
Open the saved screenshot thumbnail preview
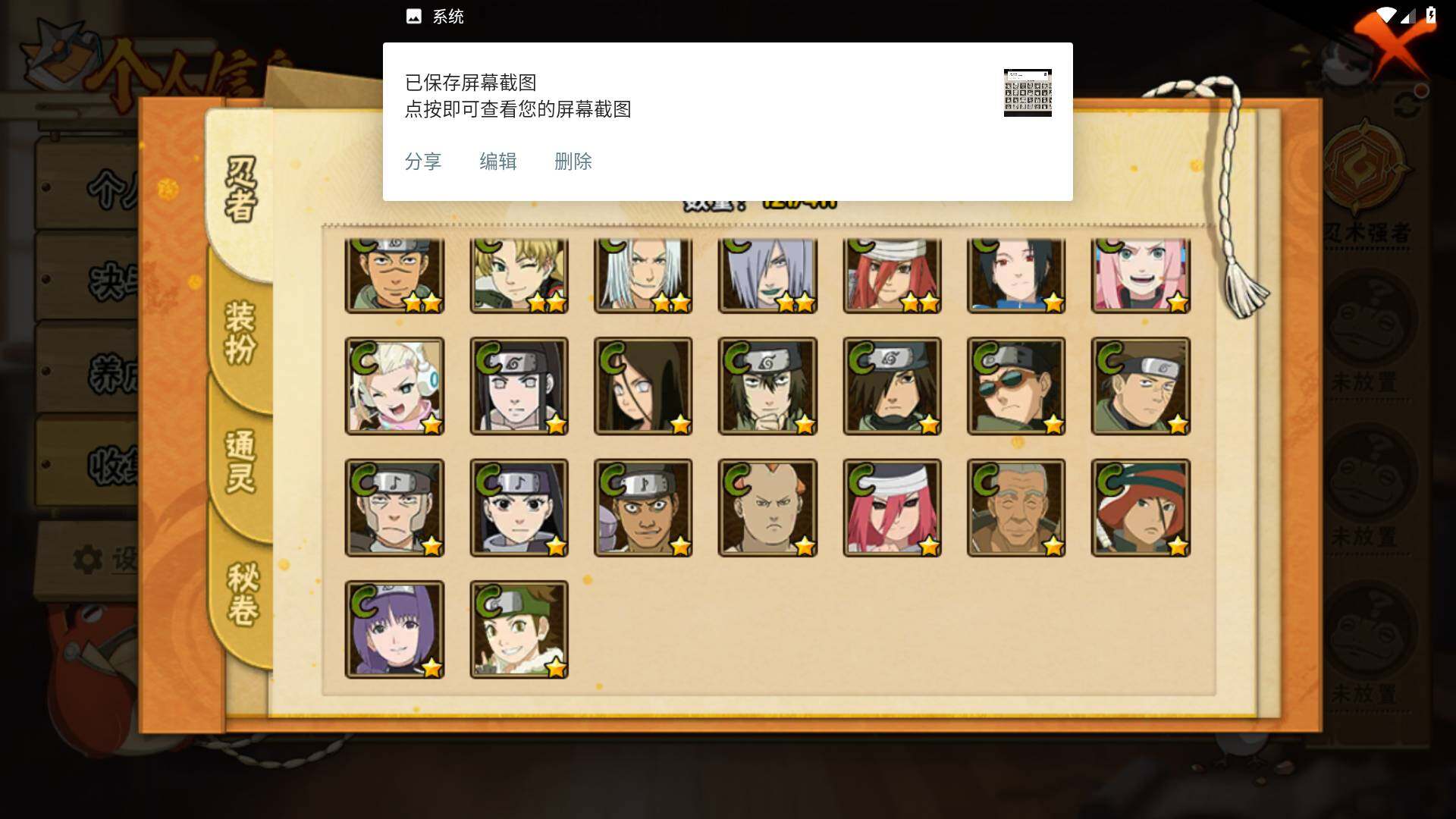tap(1028, 93)
